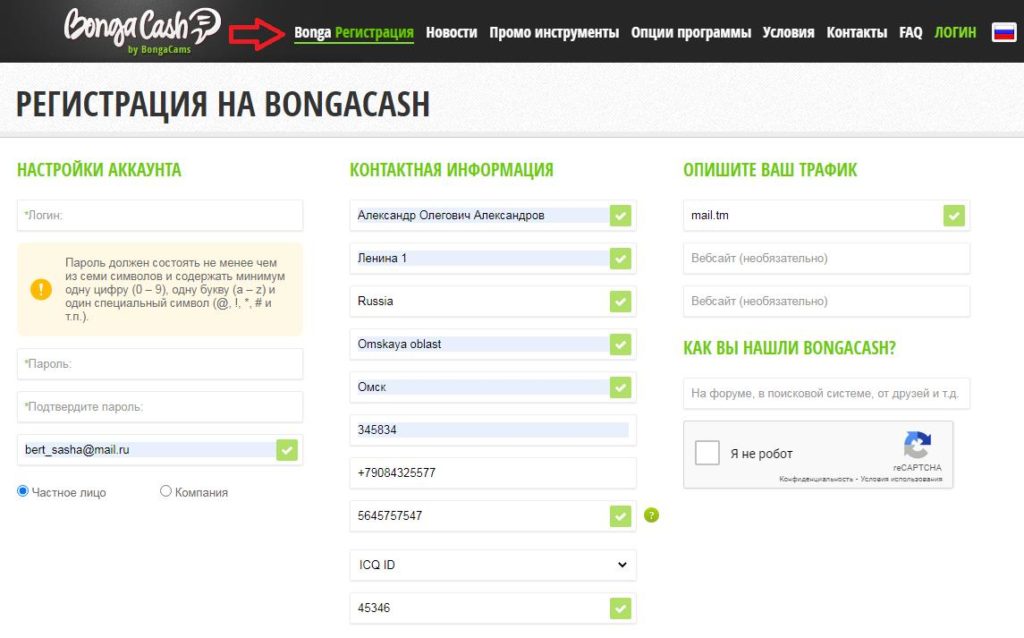Image resolution: width=1024 pixels, height=638 pixels.
Task: Click the email field with bert_sasha@mail.ru
Action: 160,450
